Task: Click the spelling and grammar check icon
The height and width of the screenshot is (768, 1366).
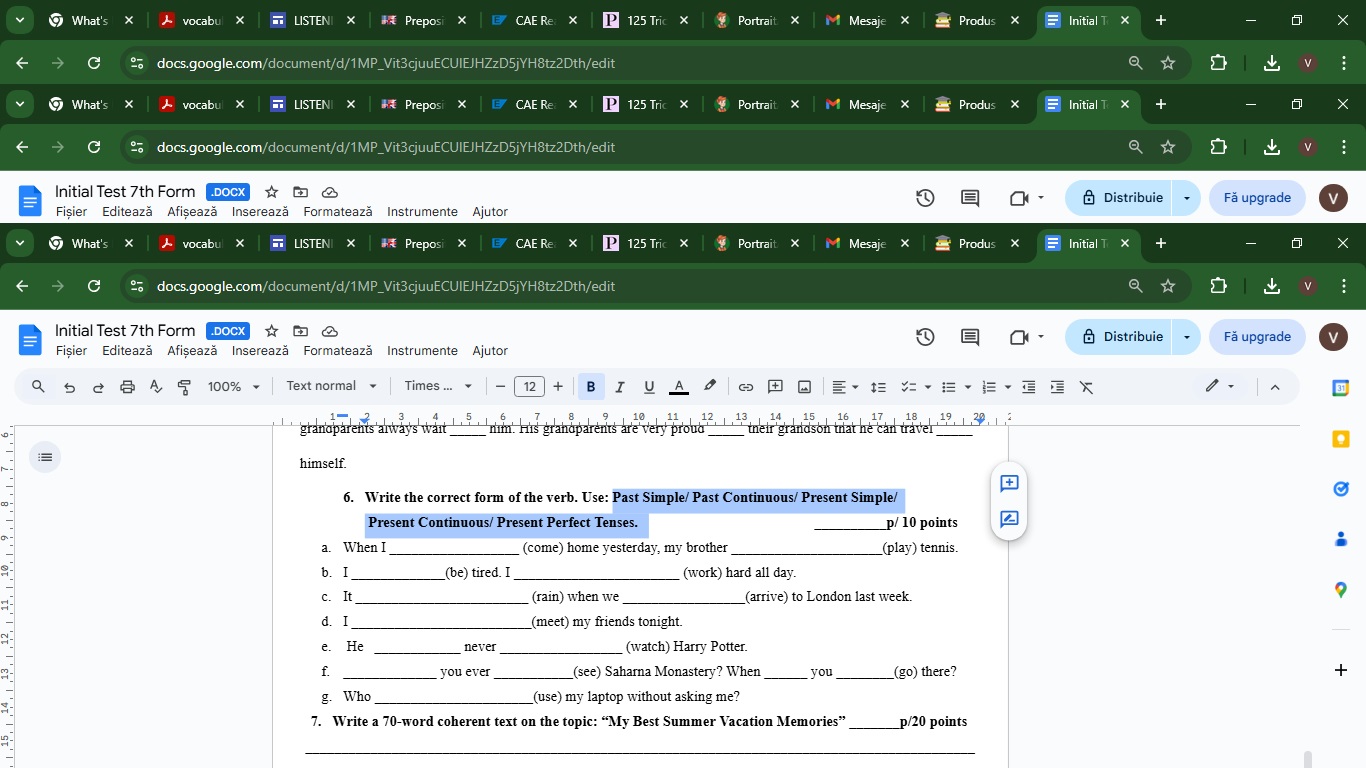Action: 156,387
